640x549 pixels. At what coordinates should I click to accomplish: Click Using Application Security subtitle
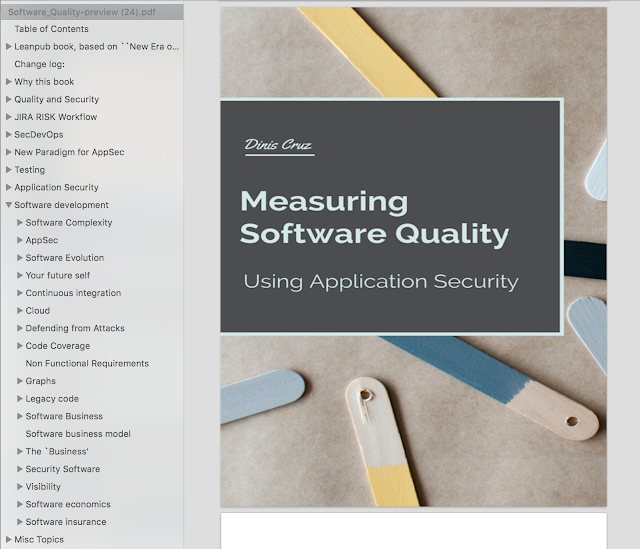(381, 282)
